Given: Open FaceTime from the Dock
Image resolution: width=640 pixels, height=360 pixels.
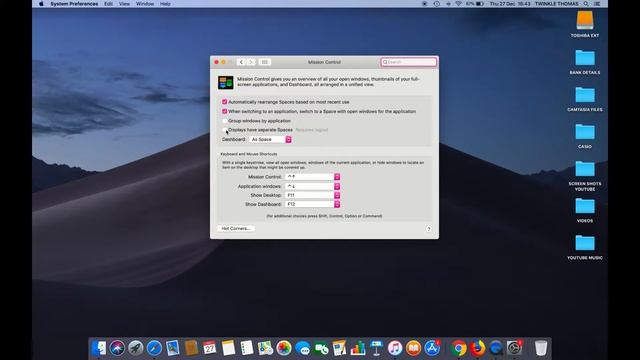Looking at the screenshot, I should [x=321, y=348].
